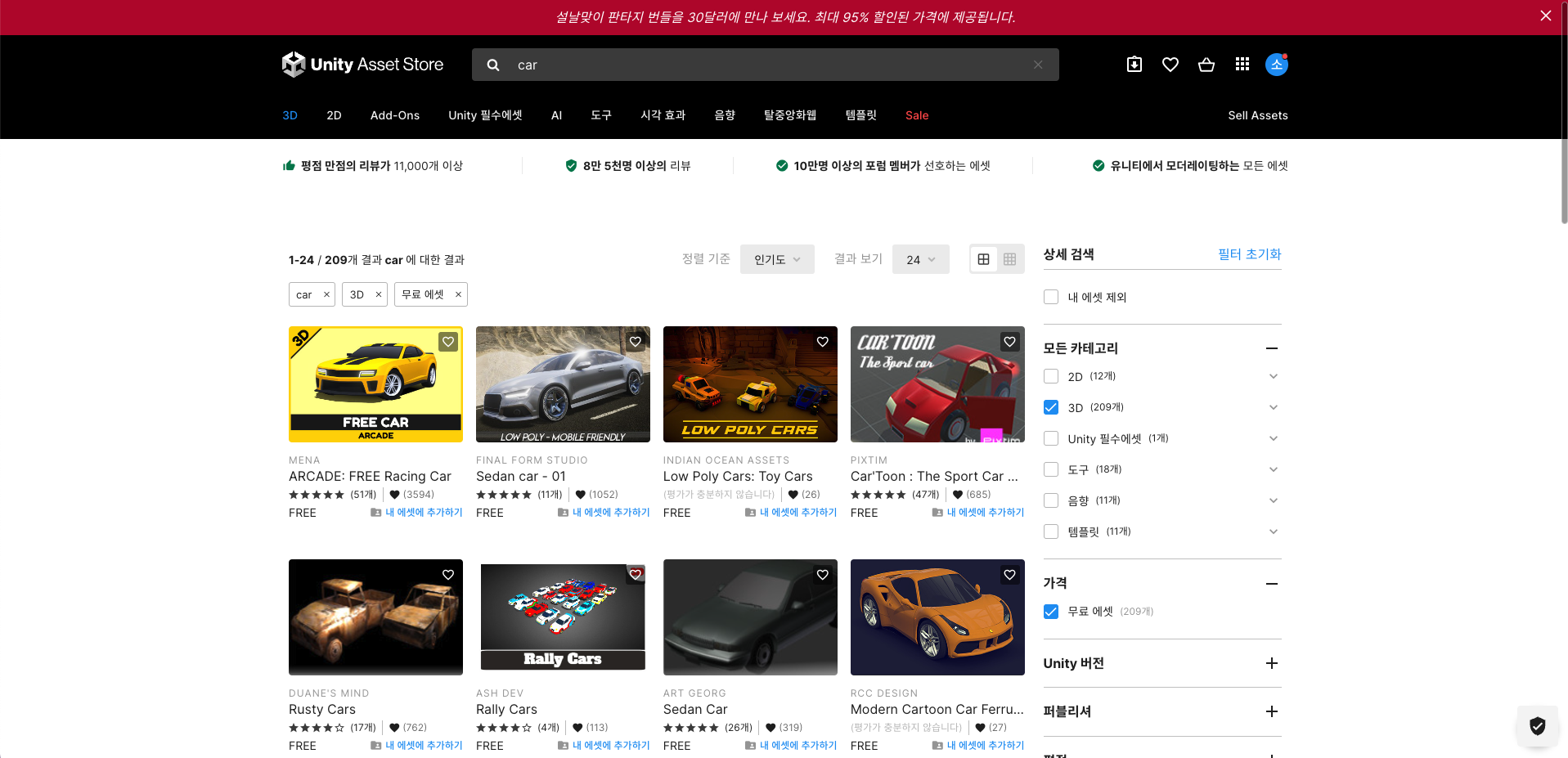Expand the Unity 필수에셋 category chevron
This screenshot has height=758, width=1568.
point(1274,438)
